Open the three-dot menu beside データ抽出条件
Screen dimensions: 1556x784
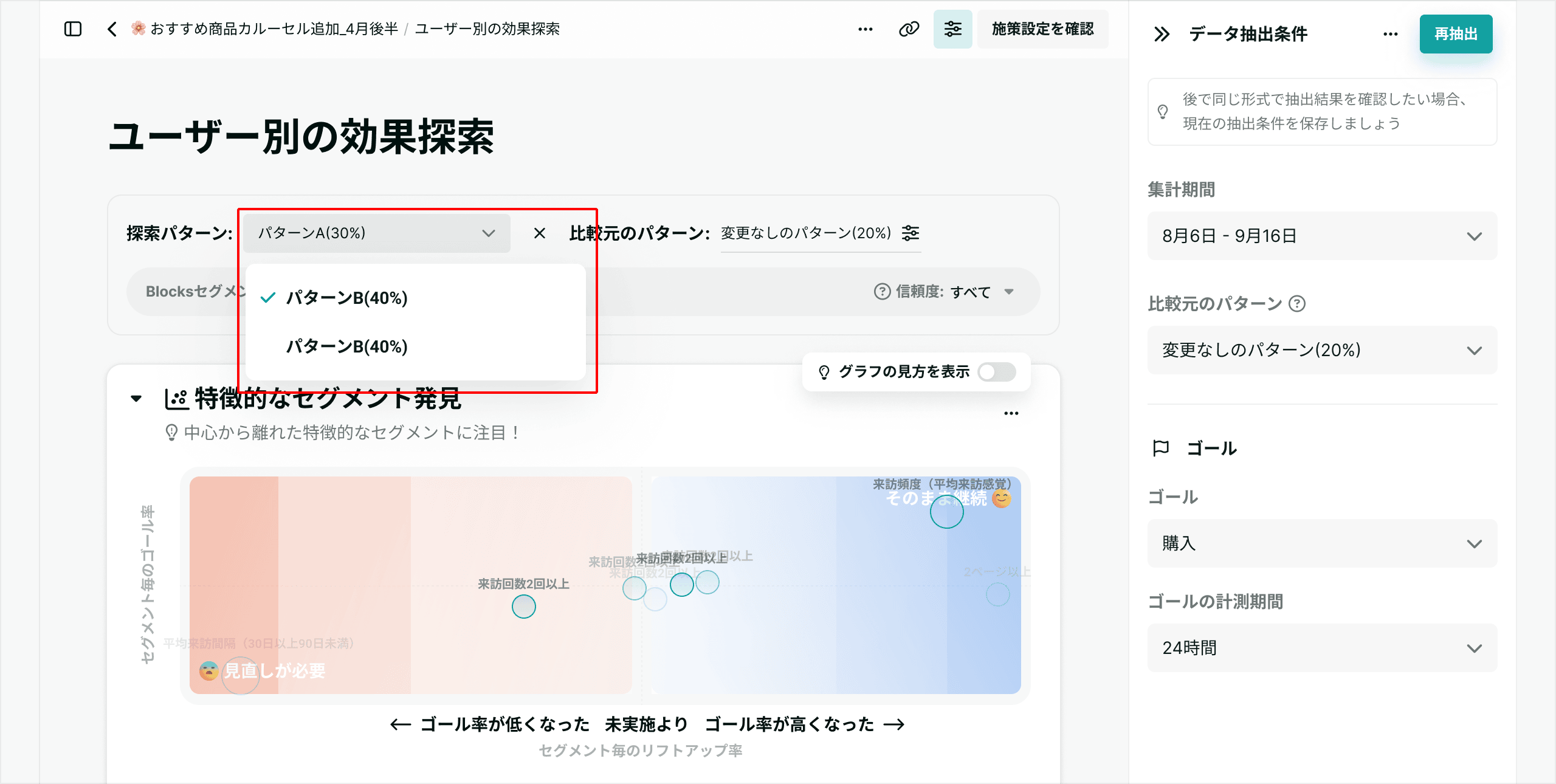point(1391,34)
